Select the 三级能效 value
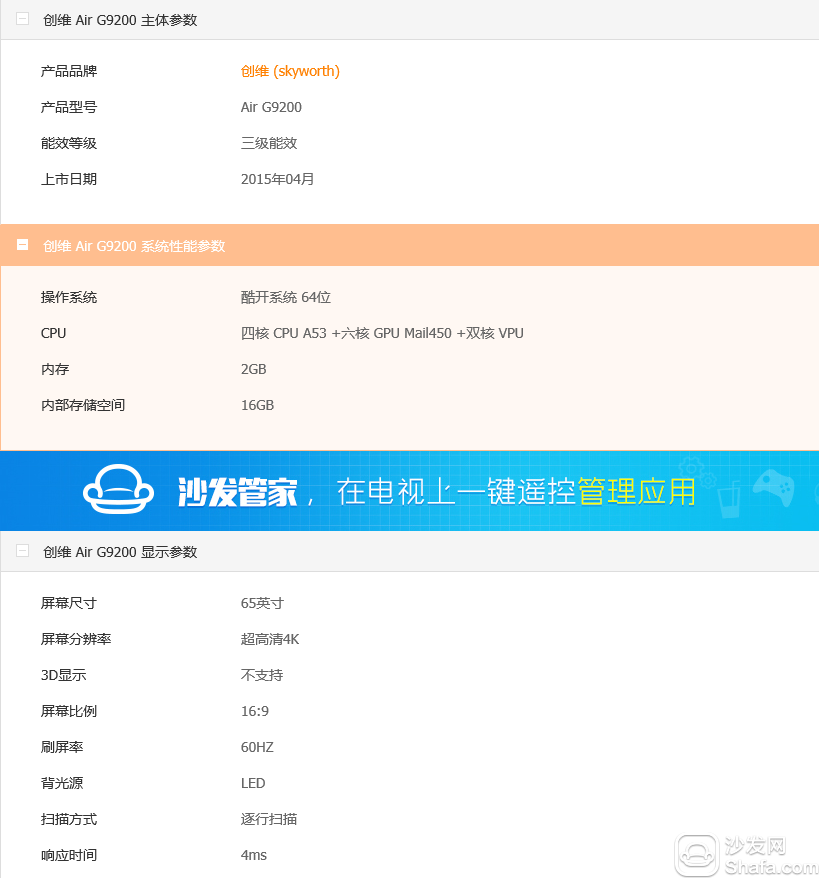The height and width of the screenshot is (878, 819). (269, 143)
